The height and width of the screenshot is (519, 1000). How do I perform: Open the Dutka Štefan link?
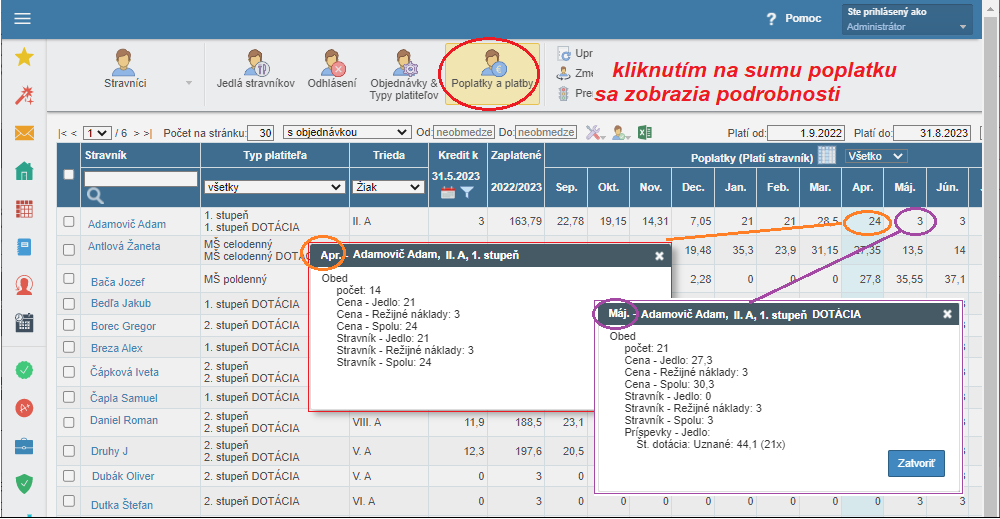[x=122, y=505]
